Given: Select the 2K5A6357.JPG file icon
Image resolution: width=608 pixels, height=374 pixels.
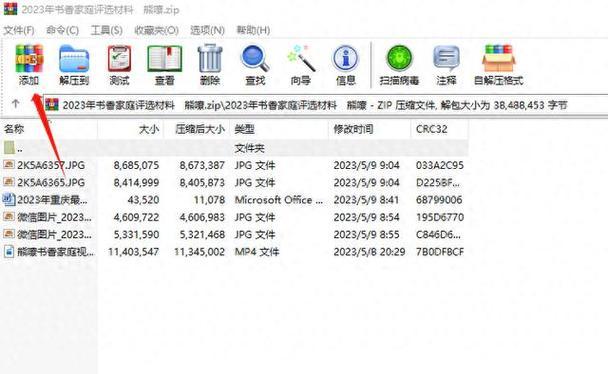Looking at the screenshot, I should point(9,165).
